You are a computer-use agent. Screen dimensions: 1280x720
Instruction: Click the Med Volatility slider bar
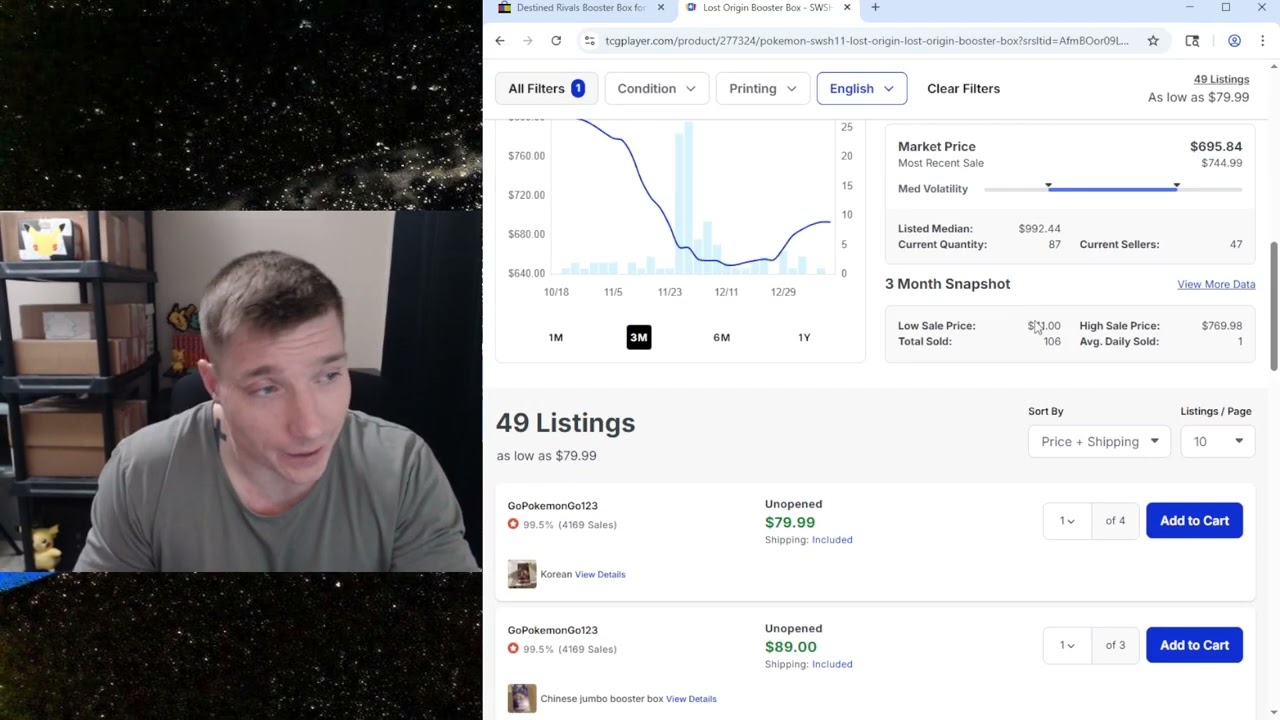1112,188
